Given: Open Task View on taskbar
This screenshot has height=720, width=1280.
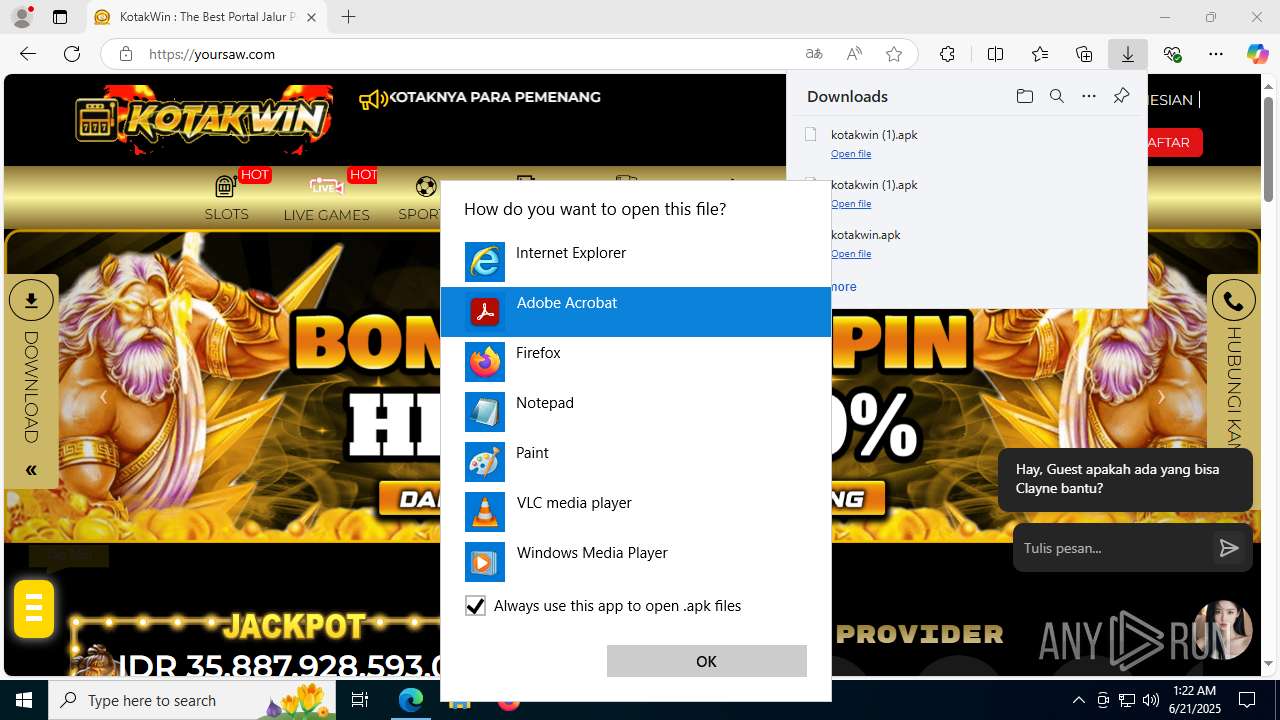Looking at the screenshot, I should [361, 700].
